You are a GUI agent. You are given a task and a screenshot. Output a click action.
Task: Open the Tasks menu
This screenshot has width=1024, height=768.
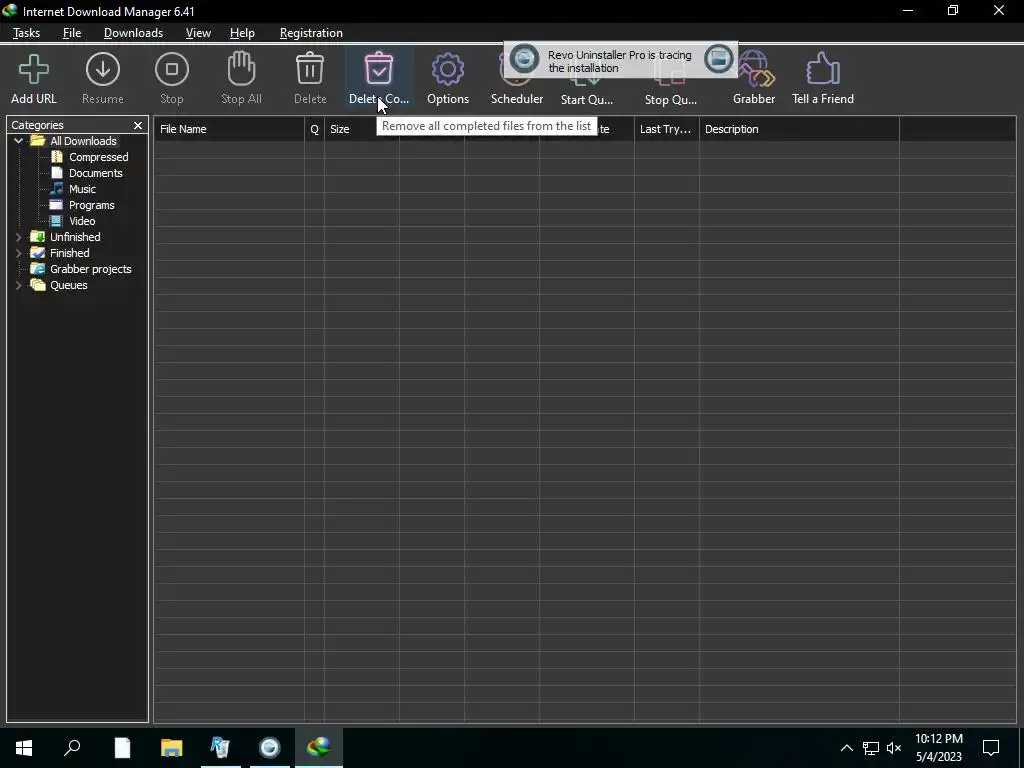pos(26,33)
